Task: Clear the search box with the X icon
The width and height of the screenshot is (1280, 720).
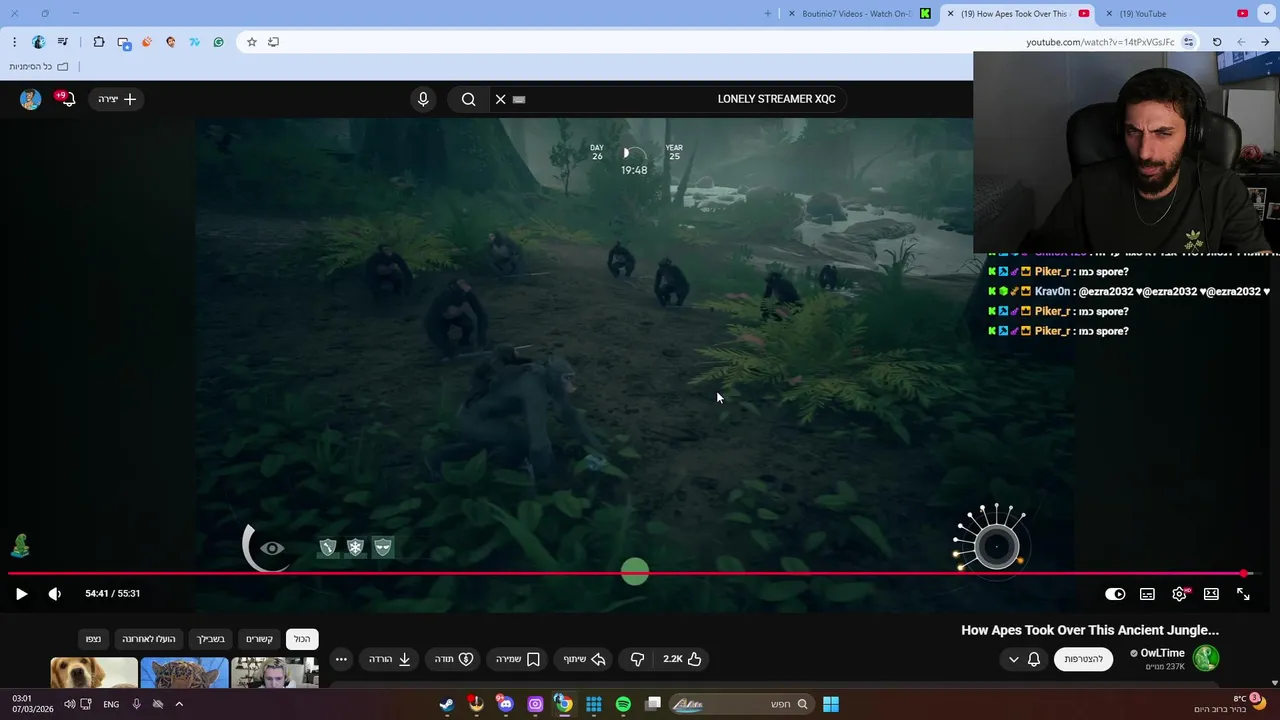Action: [x=501, y=99]
